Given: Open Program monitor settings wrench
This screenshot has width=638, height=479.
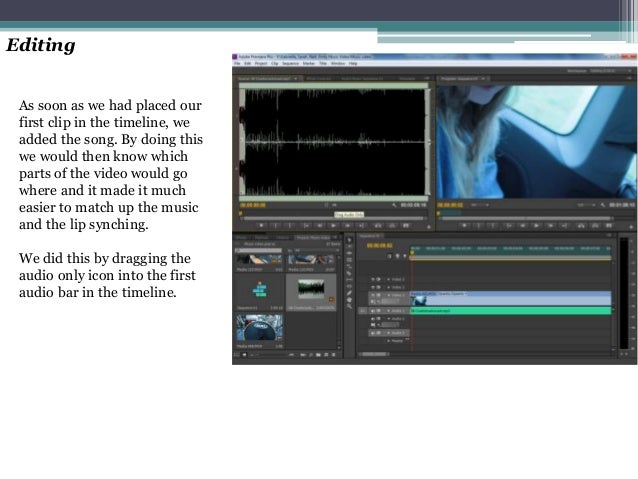Looking at the screenshot, I should 603,205.
